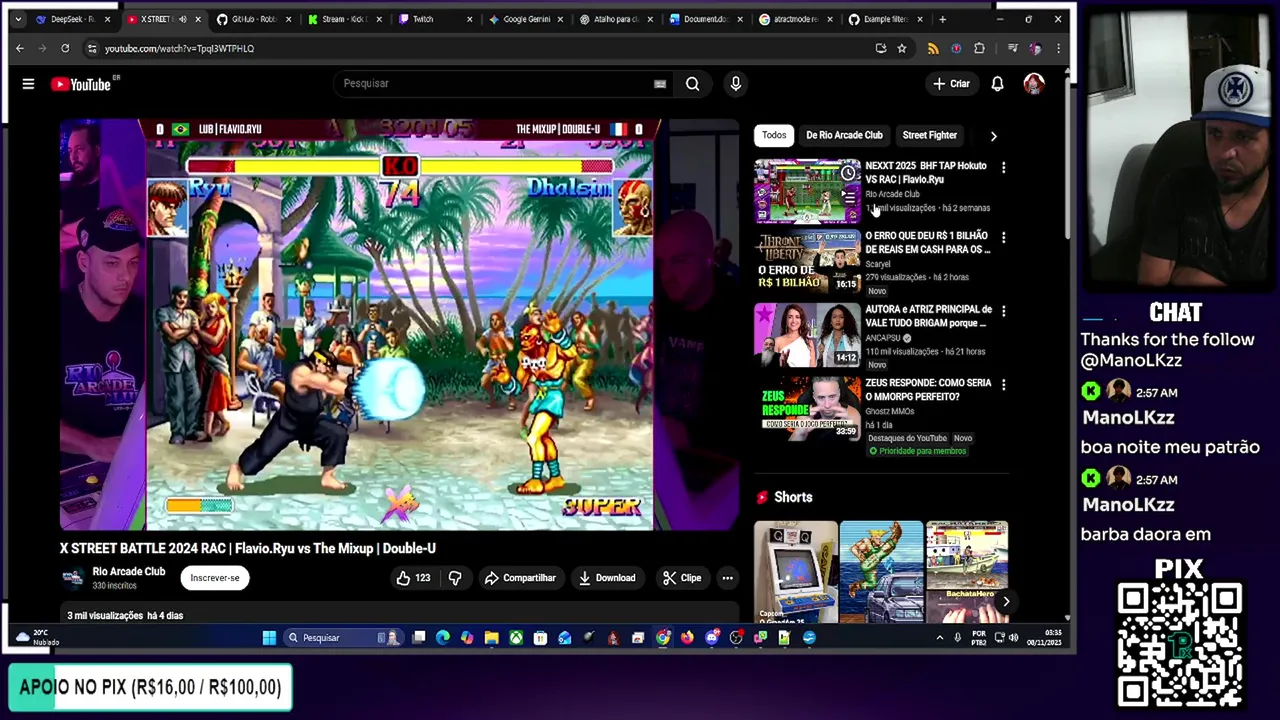Reload the page with refresh icon
This screenshot has width=1280, height=720.
[x=65, y=48]
